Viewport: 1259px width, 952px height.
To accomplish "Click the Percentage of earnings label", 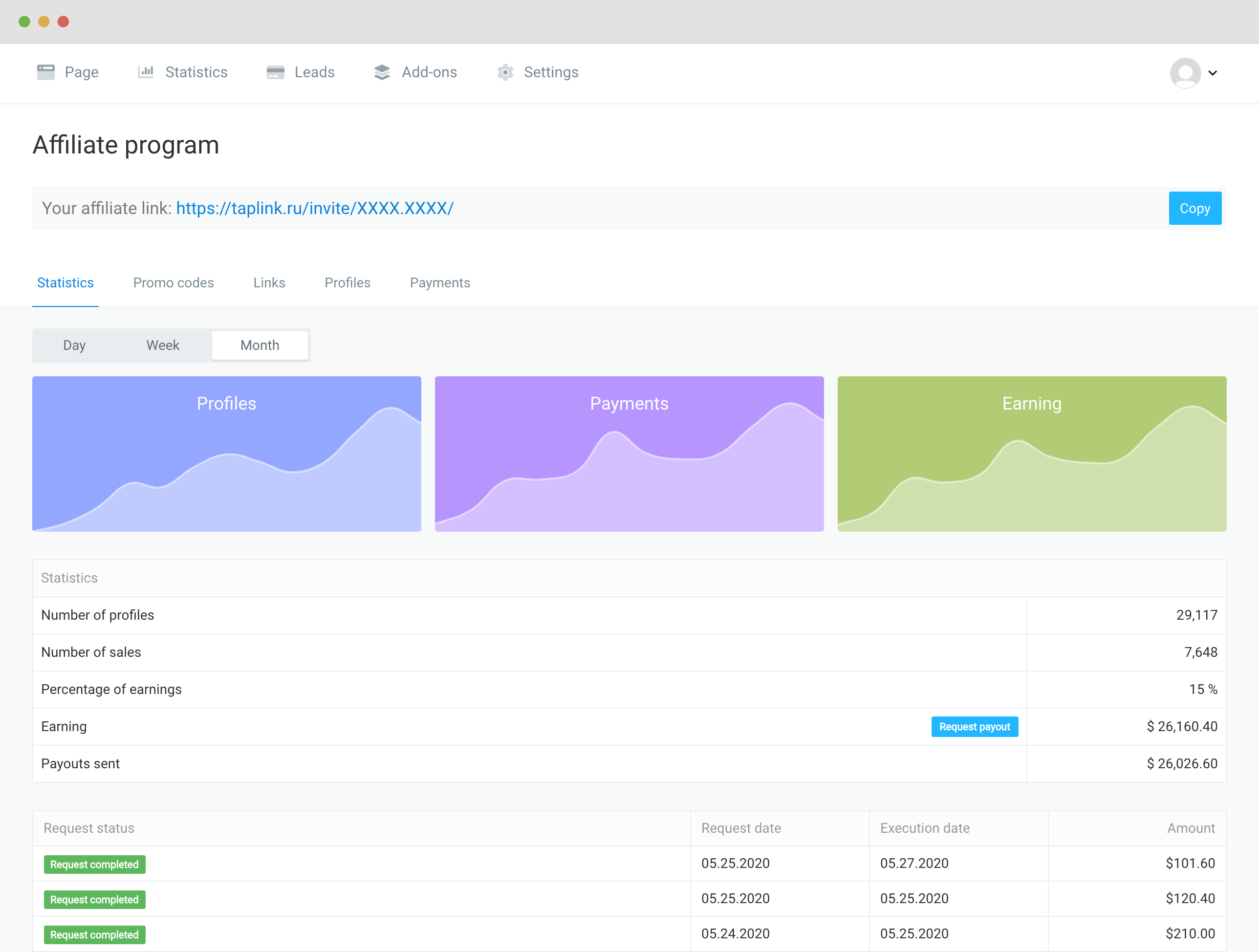I will coord(111,689).
